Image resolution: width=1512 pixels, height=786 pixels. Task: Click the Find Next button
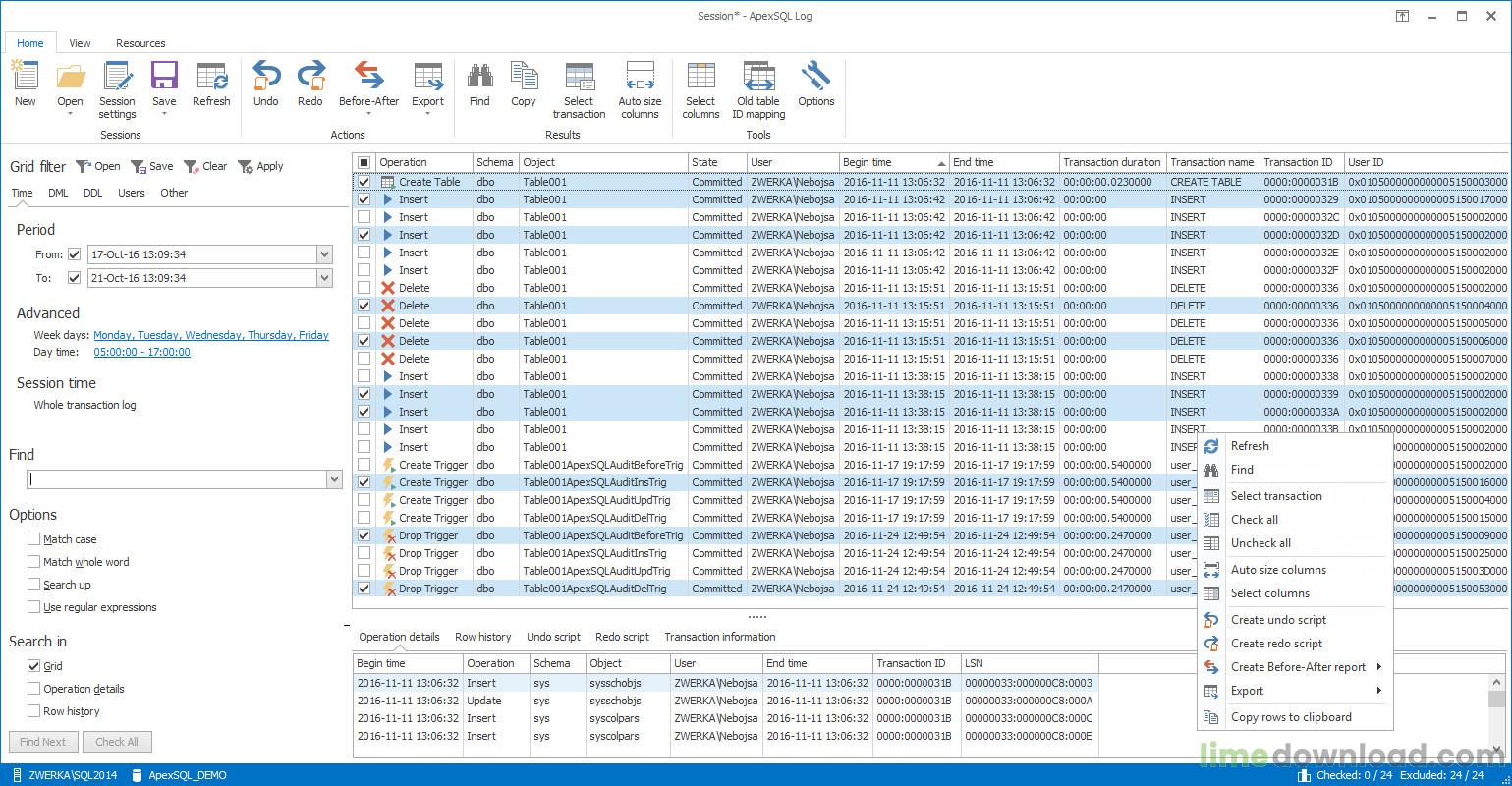(42, 741)
